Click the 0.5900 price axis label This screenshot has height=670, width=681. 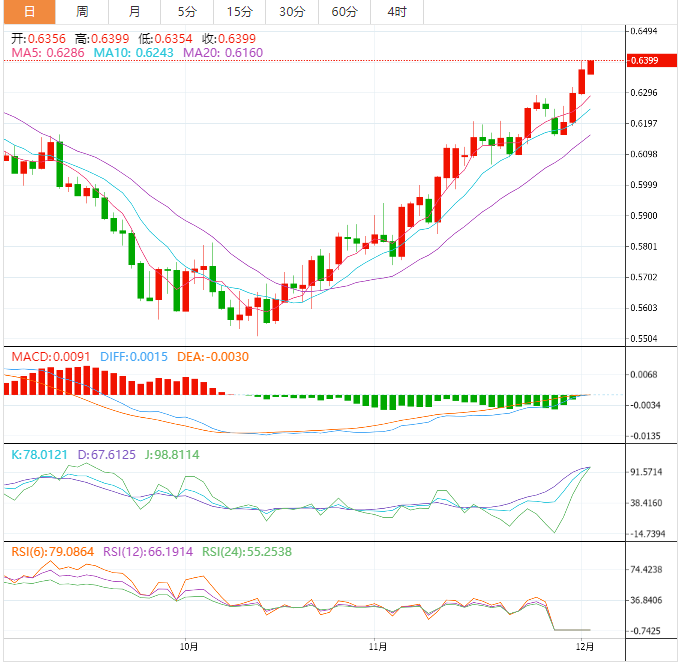(644, 216)
